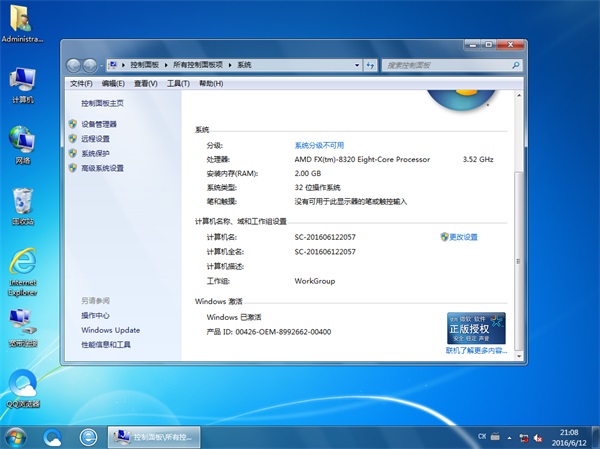Open 设备管理器 from the left sidebar
The width and height of the screenshot is (600, 449).
105,124
